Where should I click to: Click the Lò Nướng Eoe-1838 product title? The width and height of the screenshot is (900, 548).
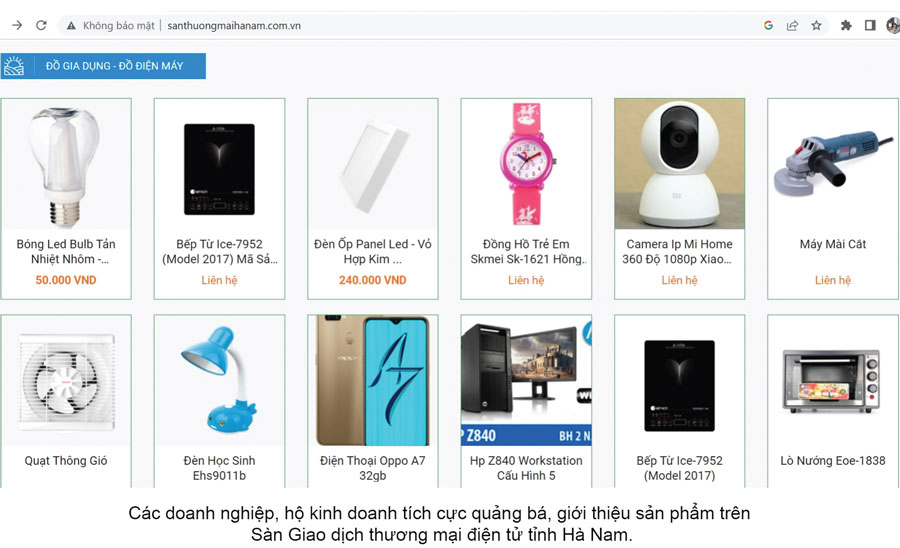pyautogui.click(x=833, y=461)
